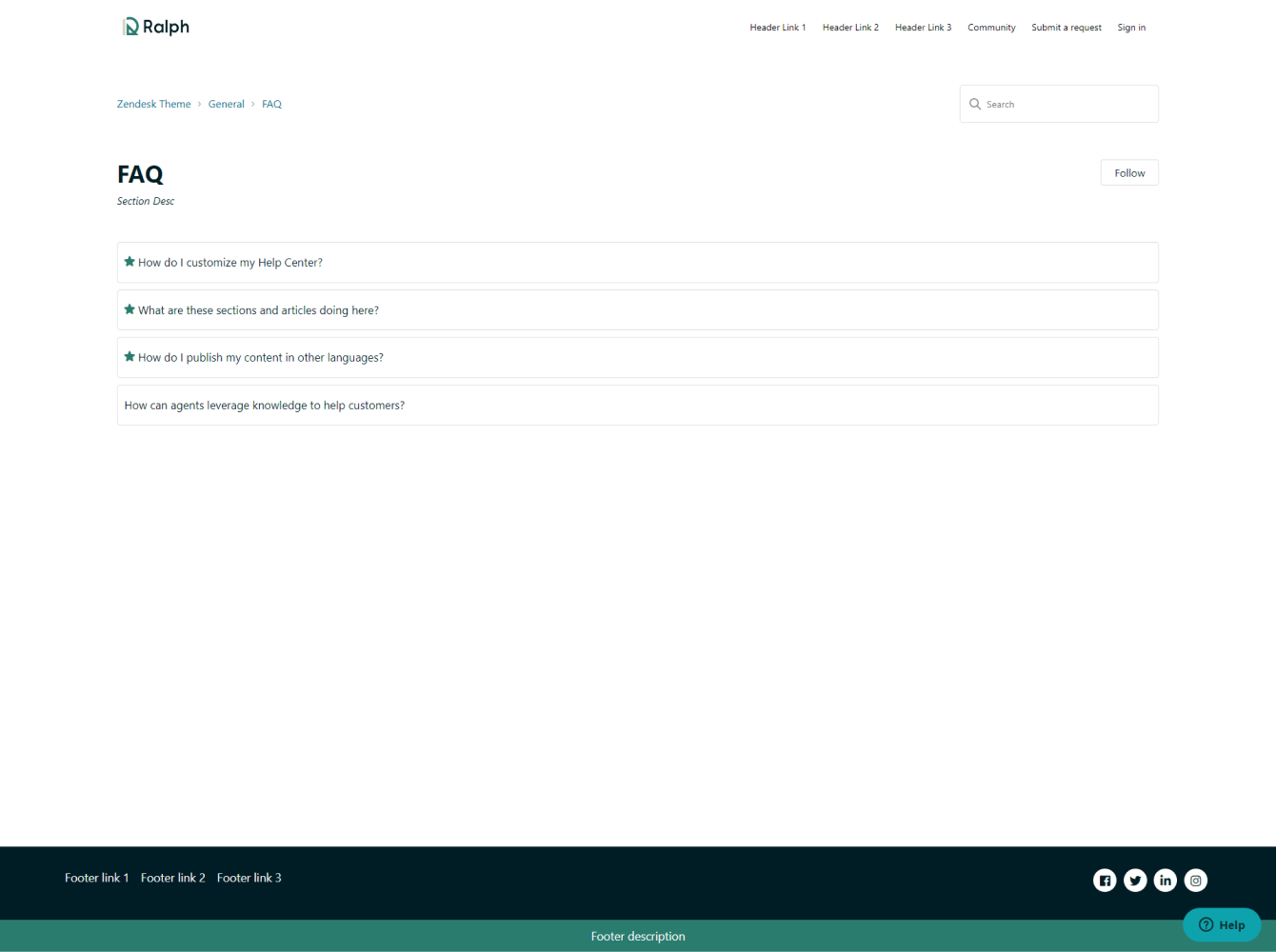This screenshot has width=1276, height=952.
Task: Navigate to Zendesk Theme breadcrumb
Action: coord(153,104)
